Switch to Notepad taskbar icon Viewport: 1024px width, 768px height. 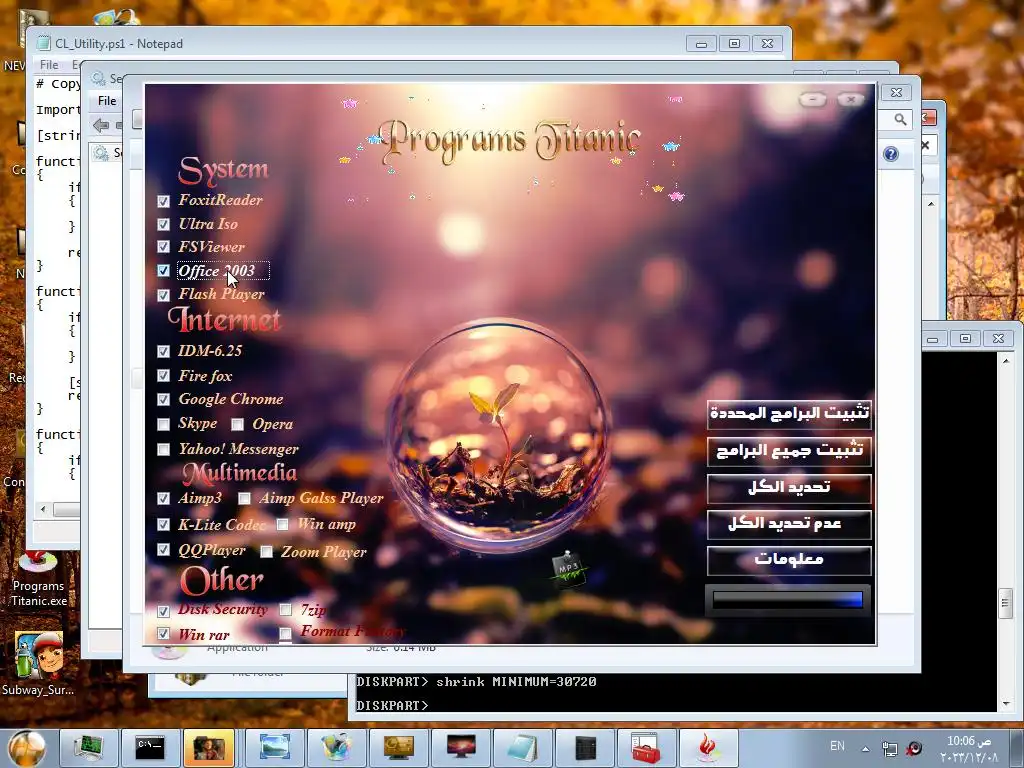point(522,748)
